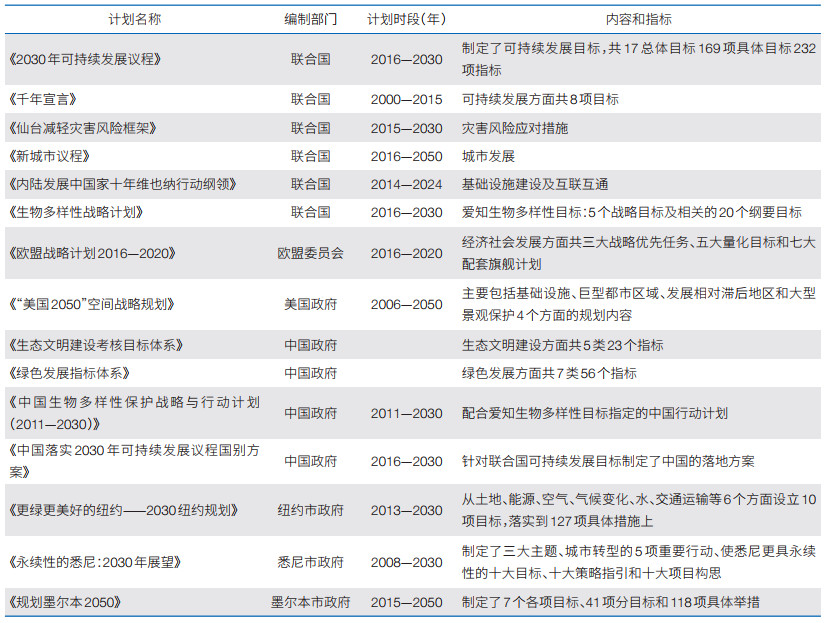Screen dimensions: 827x623
Task: Click the 编制部门 column header
Action: (310, 20)
